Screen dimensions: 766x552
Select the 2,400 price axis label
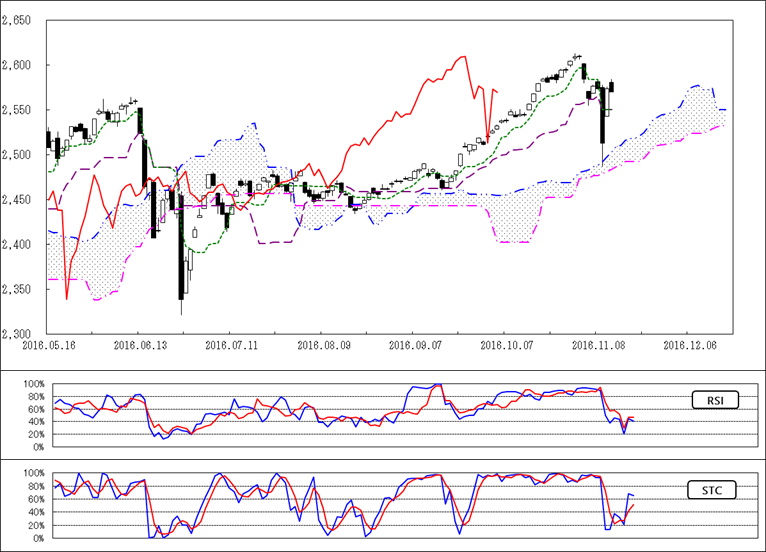(x=17, y=245)
